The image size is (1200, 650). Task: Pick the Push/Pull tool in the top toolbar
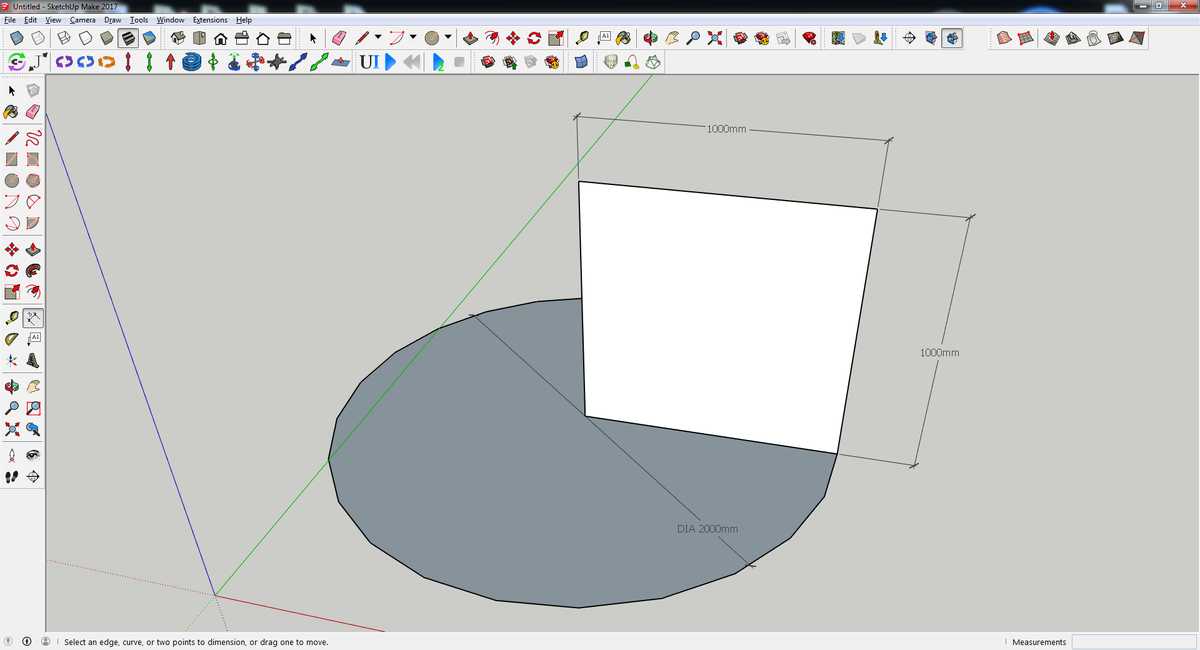coord(469,38)
